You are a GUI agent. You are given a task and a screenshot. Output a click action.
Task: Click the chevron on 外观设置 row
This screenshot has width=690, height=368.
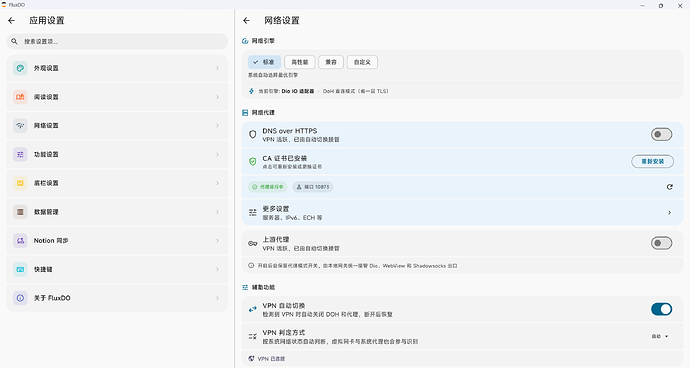217,68
